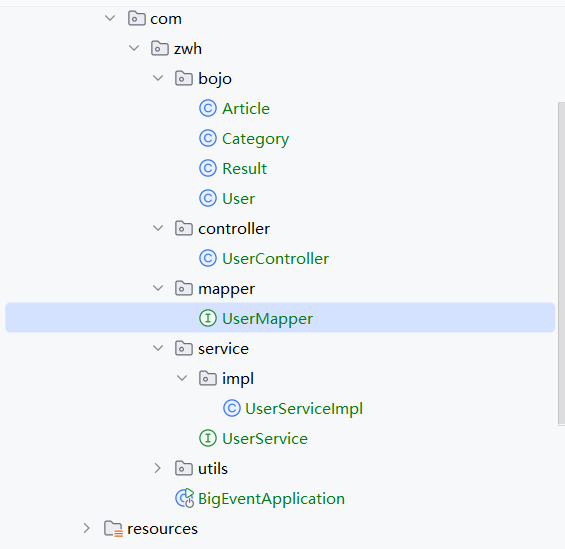Expand the utils package
The width and height of the screenshot is (565, 549).
pos(157,468)
